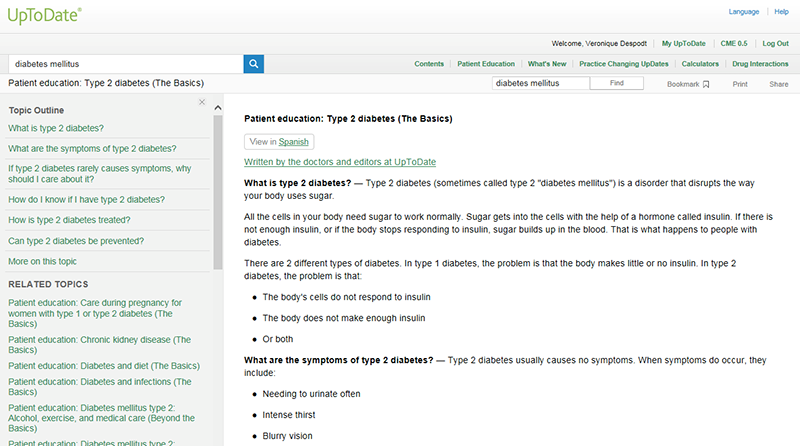Open CME 0.5 credits
800x446 pixels.
[734, 43]
